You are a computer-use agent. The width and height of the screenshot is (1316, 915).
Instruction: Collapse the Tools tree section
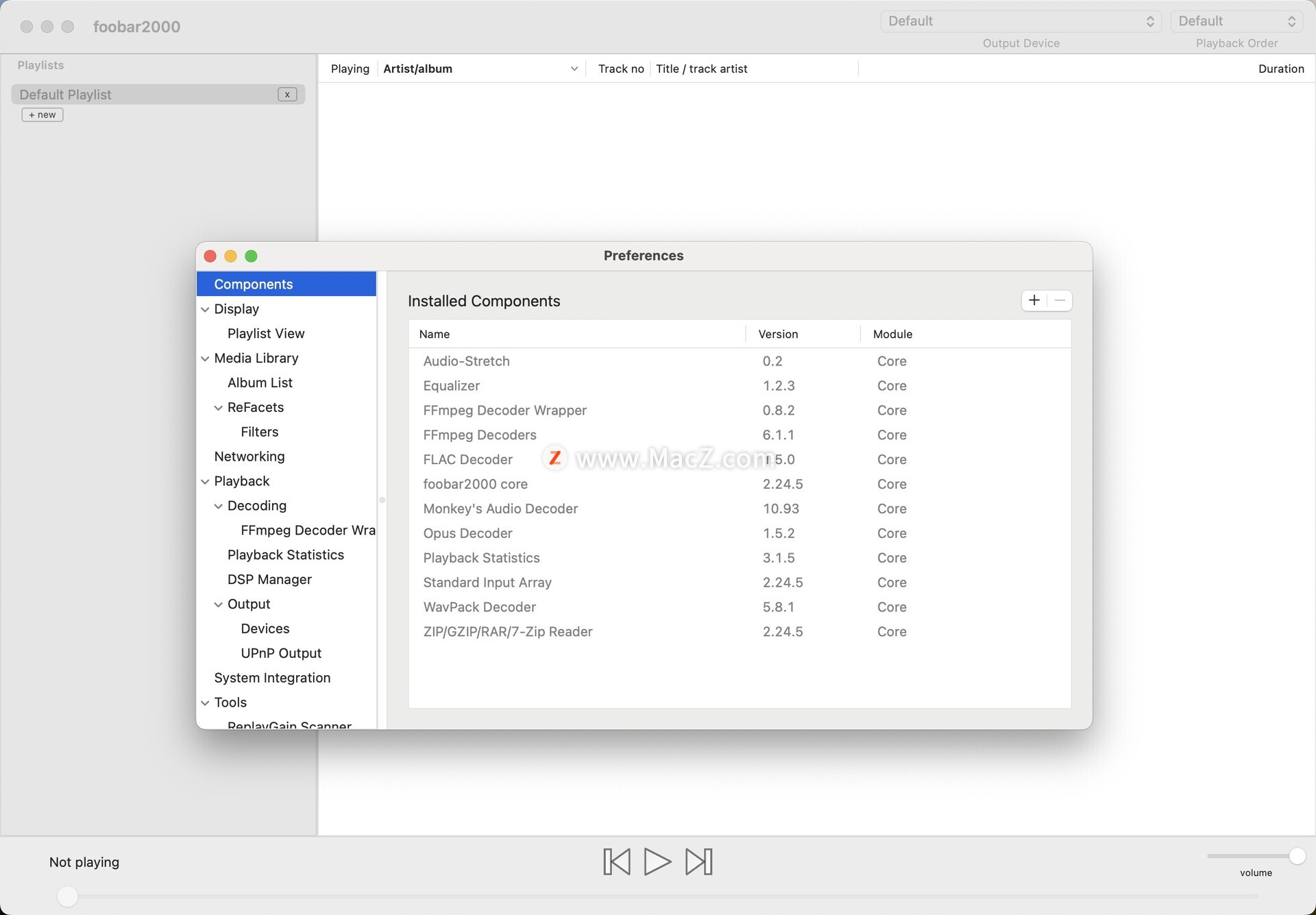(205, 703)
